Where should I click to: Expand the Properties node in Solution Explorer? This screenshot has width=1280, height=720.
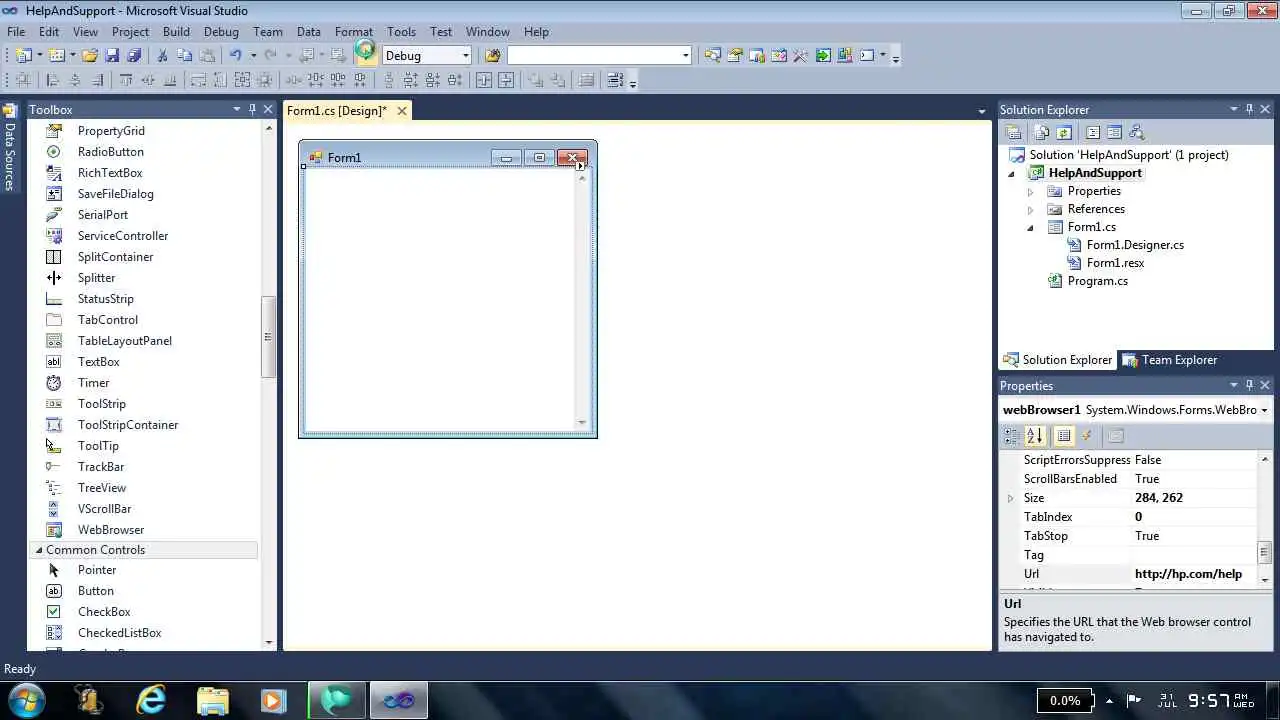click(1030, 191)
